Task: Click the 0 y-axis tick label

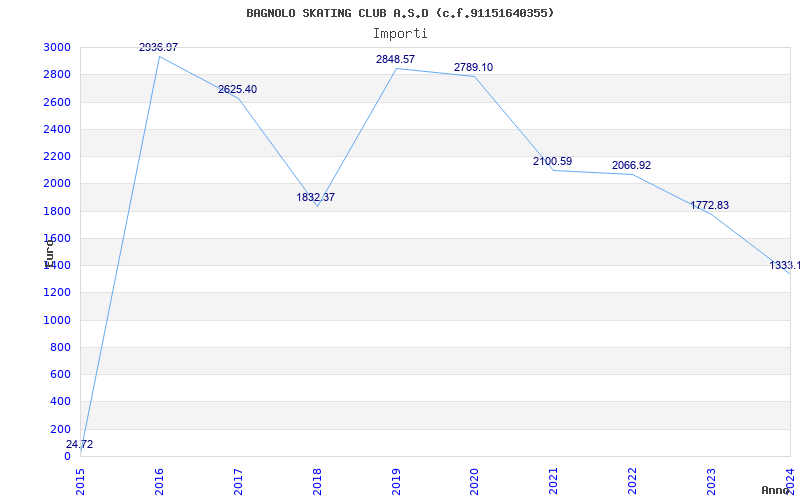Action: click(x=67, y=456)
